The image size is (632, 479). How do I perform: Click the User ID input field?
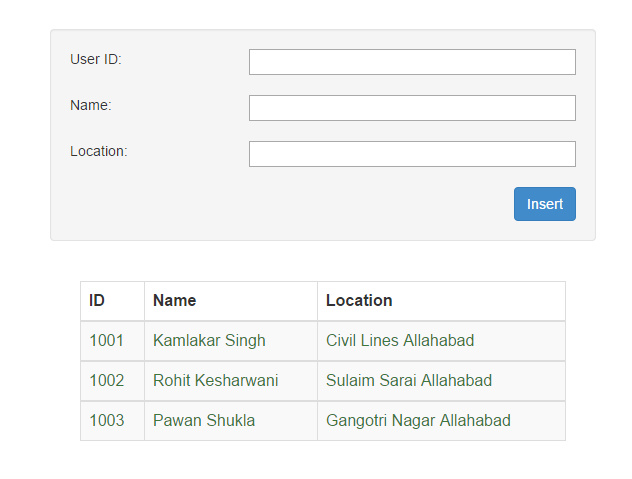412,62
